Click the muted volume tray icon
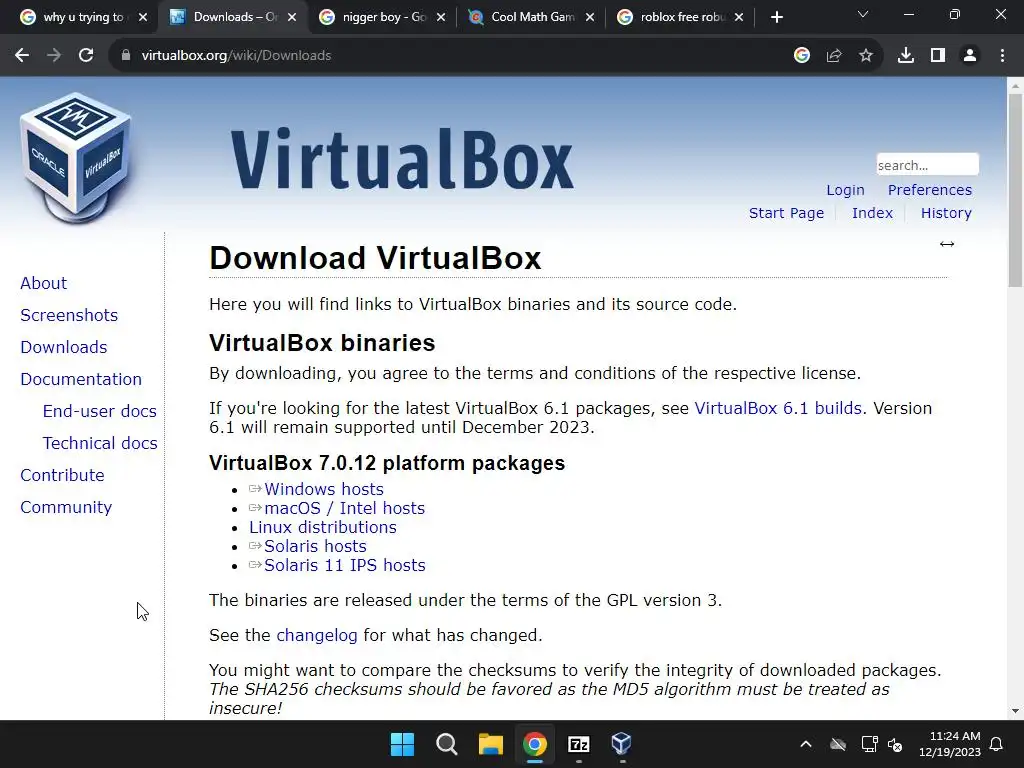The height and width of the screenshot is (768, 1024). (895, 744)
